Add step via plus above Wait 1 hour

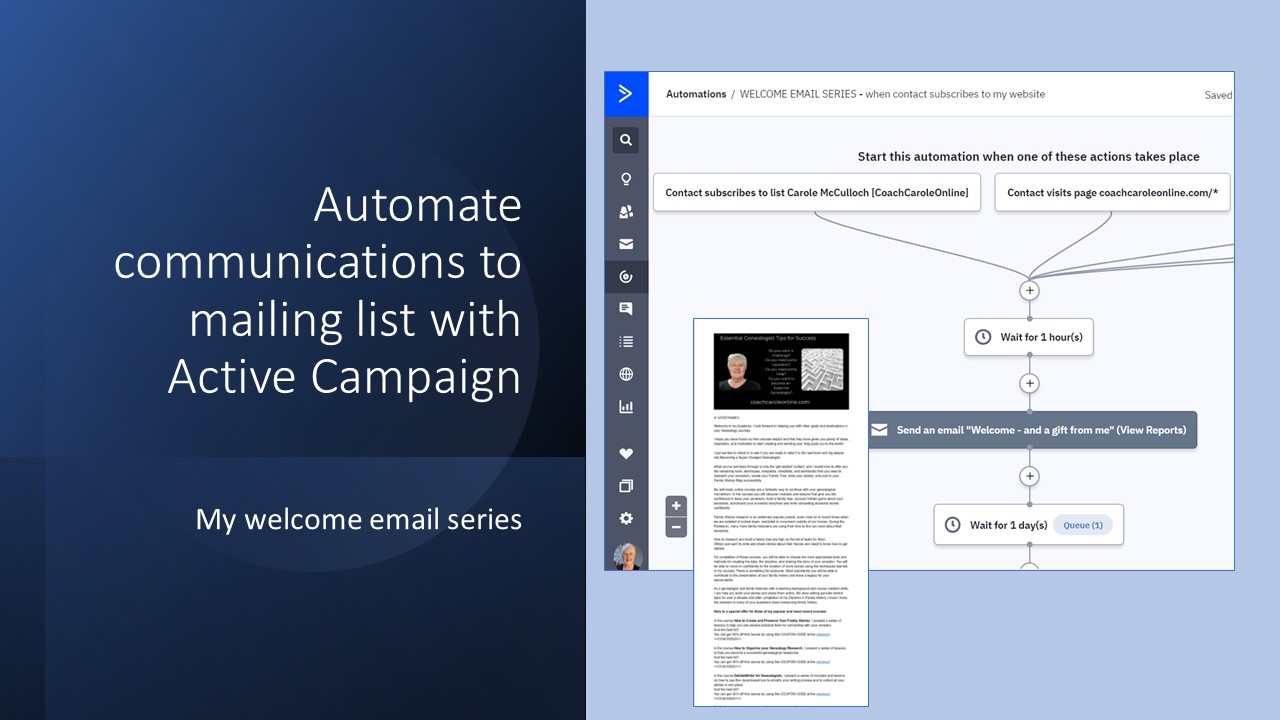1029,291
